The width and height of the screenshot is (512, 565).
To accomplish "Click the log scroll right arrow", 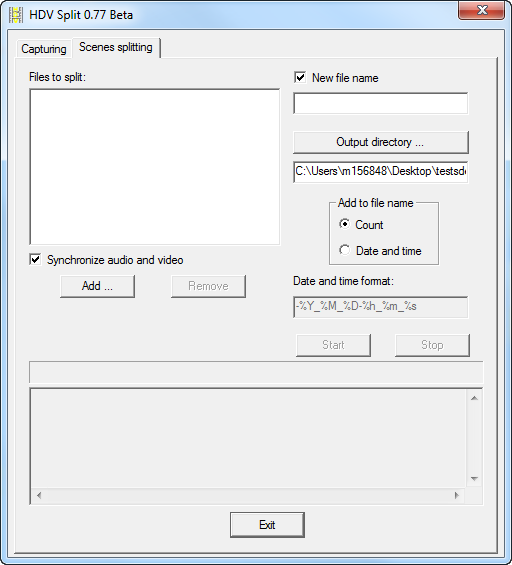I will click(457, 495).
